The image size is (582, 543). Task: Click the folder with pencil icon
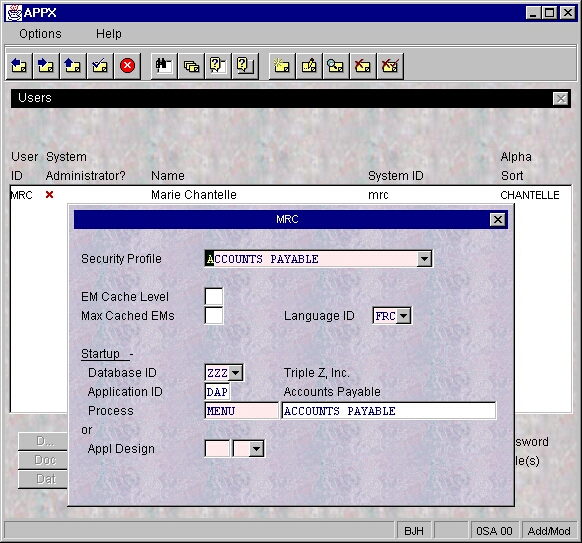point(309,66)
